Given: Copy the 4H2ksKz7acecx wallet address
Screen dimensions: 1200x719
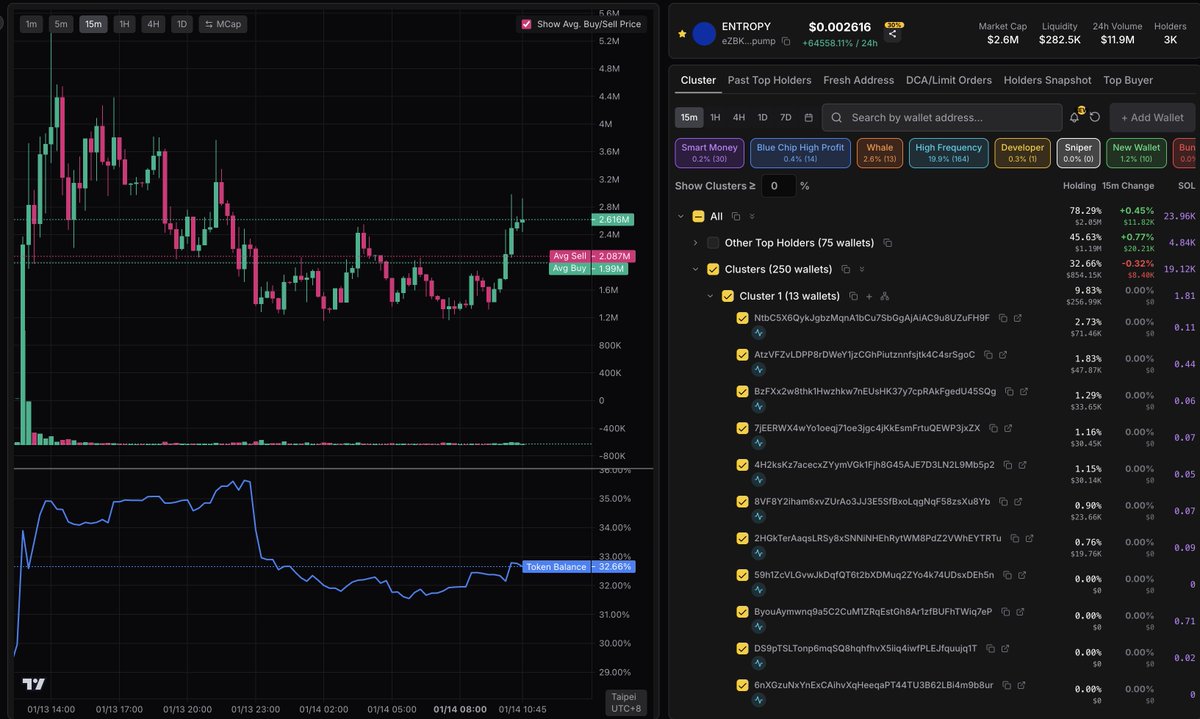Looking at the screenshot, I should point(1007,465).
